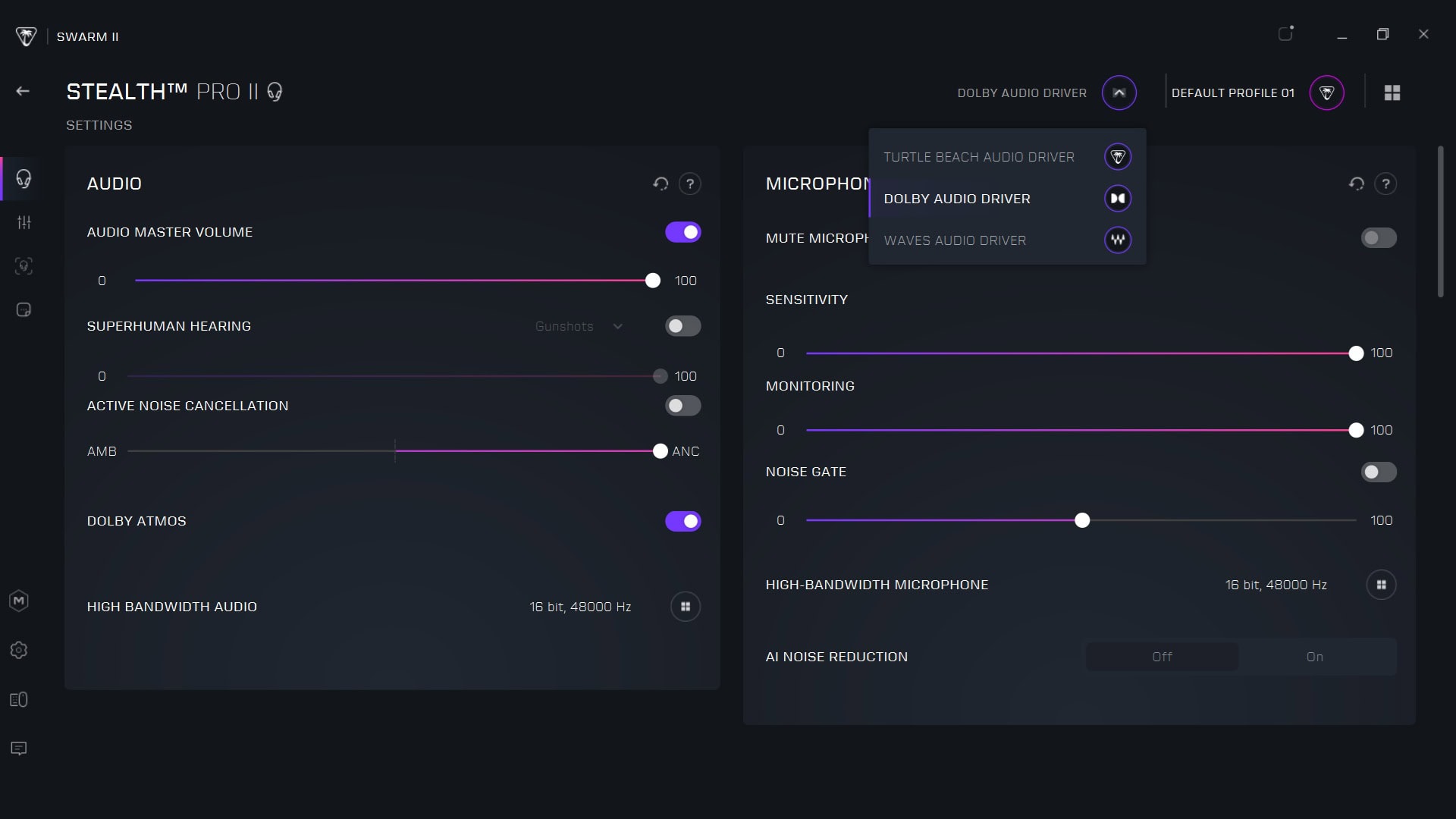Image resolution: width=1456 pixels, height=819 pixels.
Task: Select Waves Audio Driver
Action: point(1007,240)
